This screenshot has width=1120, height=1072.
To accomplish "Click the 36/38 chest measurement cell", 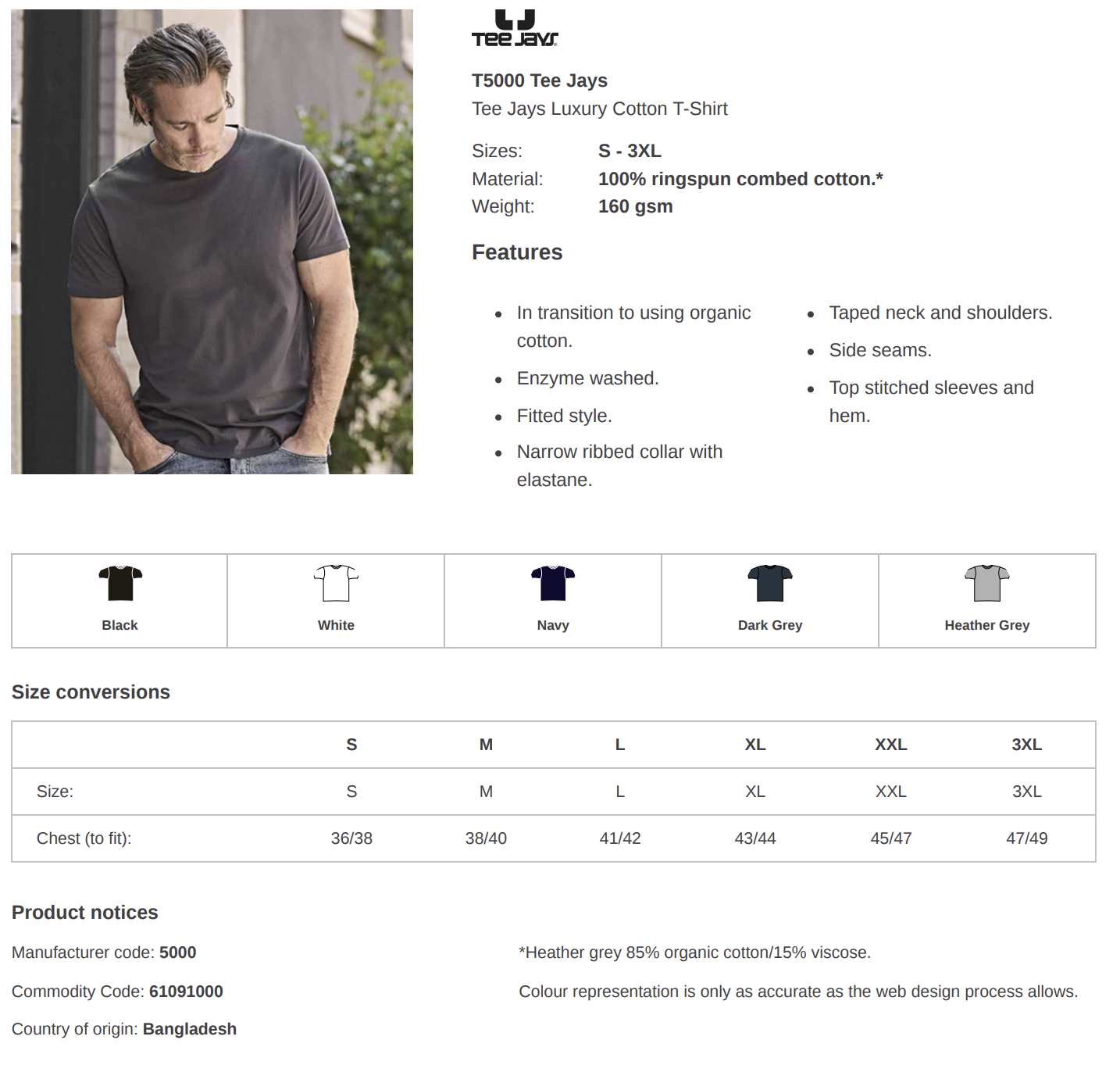I will point(351,838).
